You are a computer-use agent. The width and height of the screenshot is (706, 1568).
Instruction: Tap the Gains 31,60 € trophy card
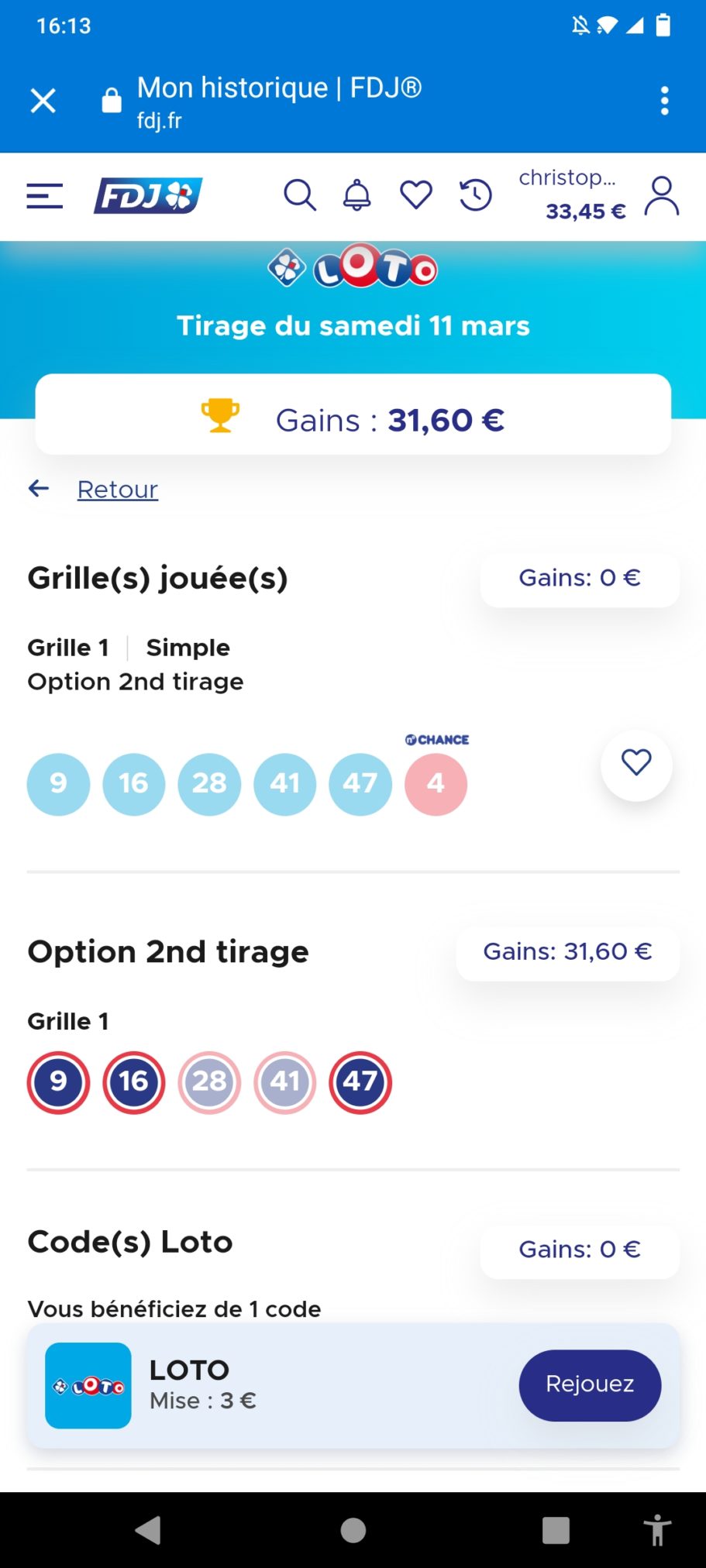pos(353,415)
